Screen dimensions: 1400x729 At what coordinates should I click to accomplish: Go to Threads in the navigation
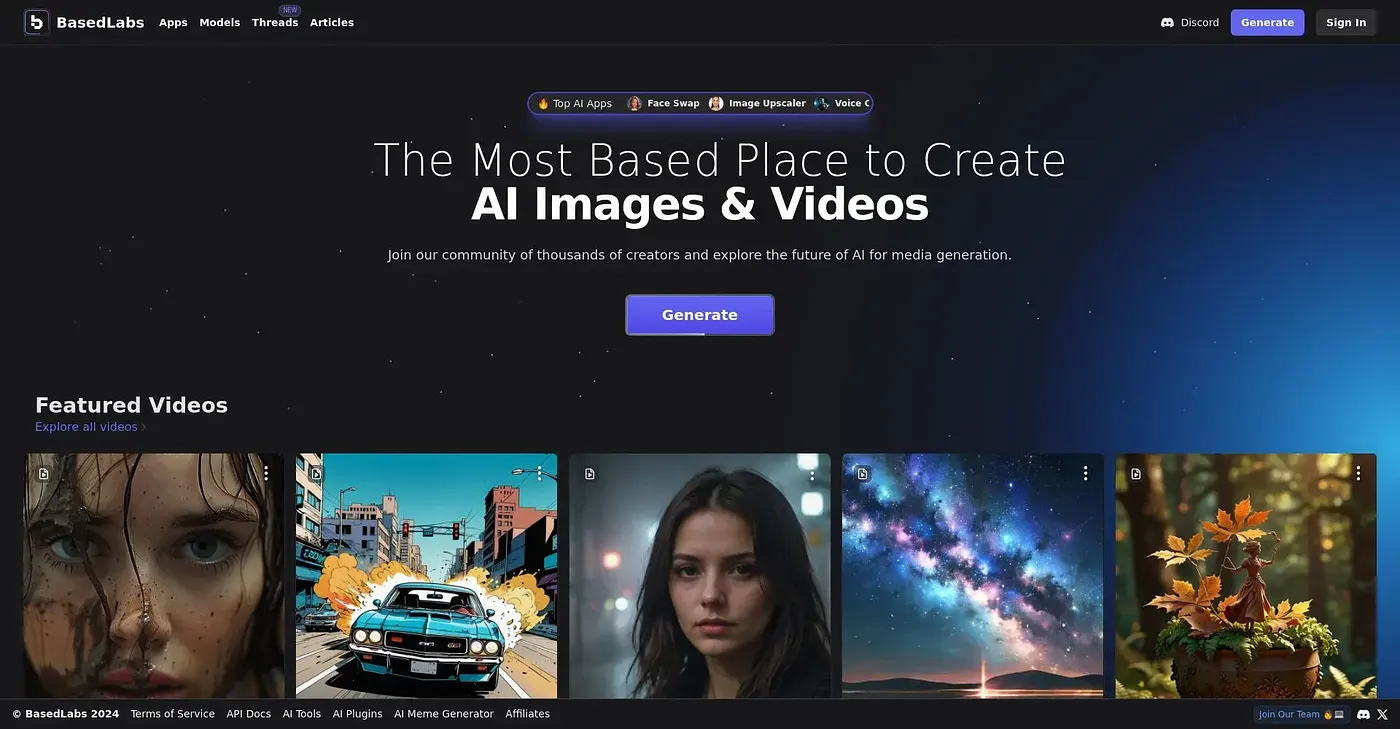(x=275, y=22)
